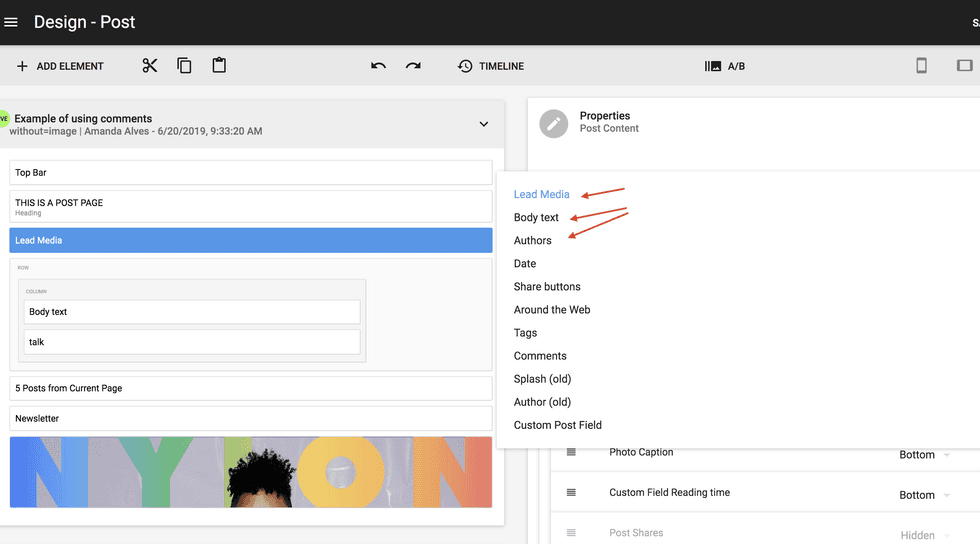Click the Photo Caption drag handle

[x=571, y=452]
